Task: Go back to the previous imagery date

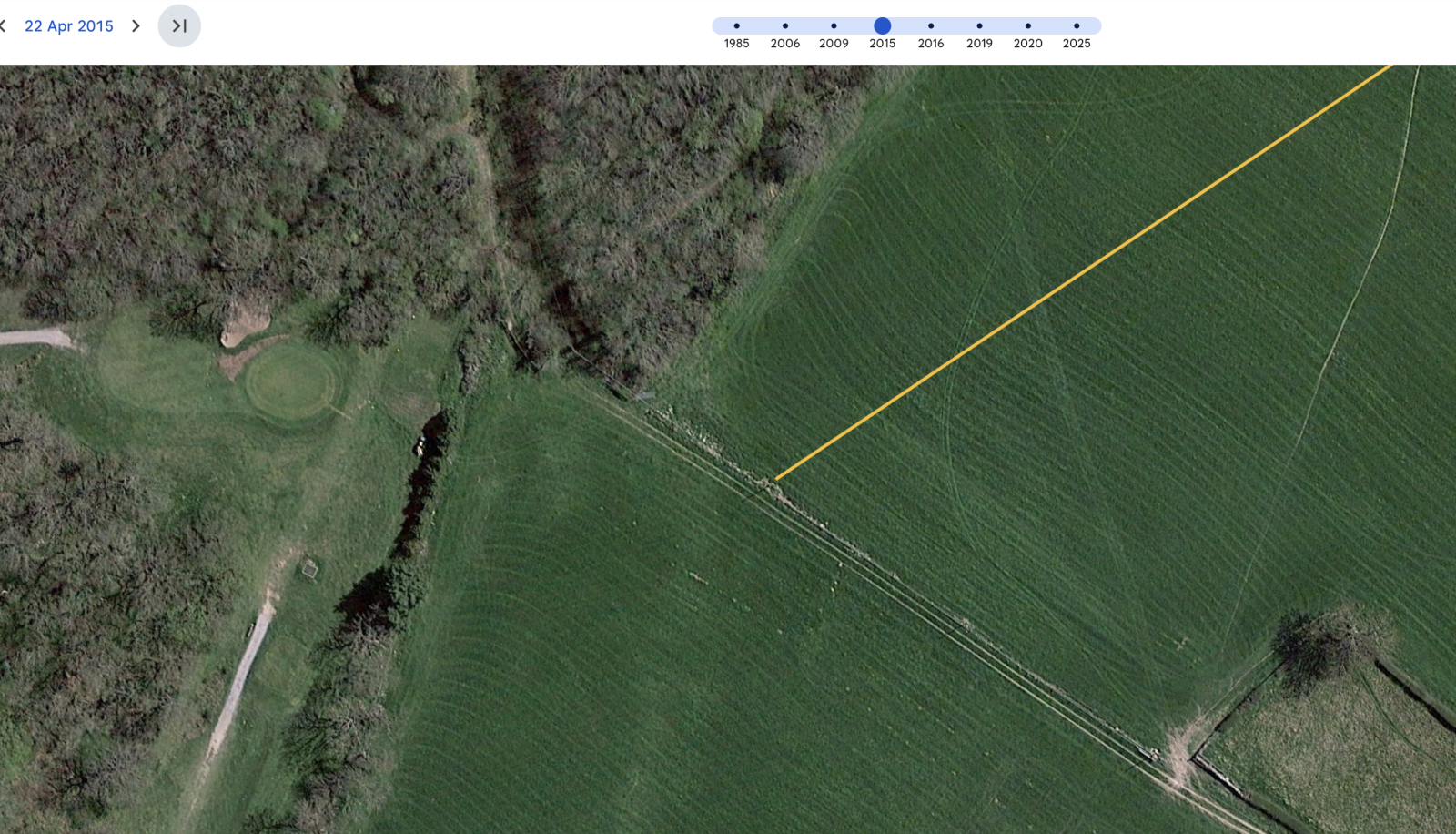Action: [4, 26]
